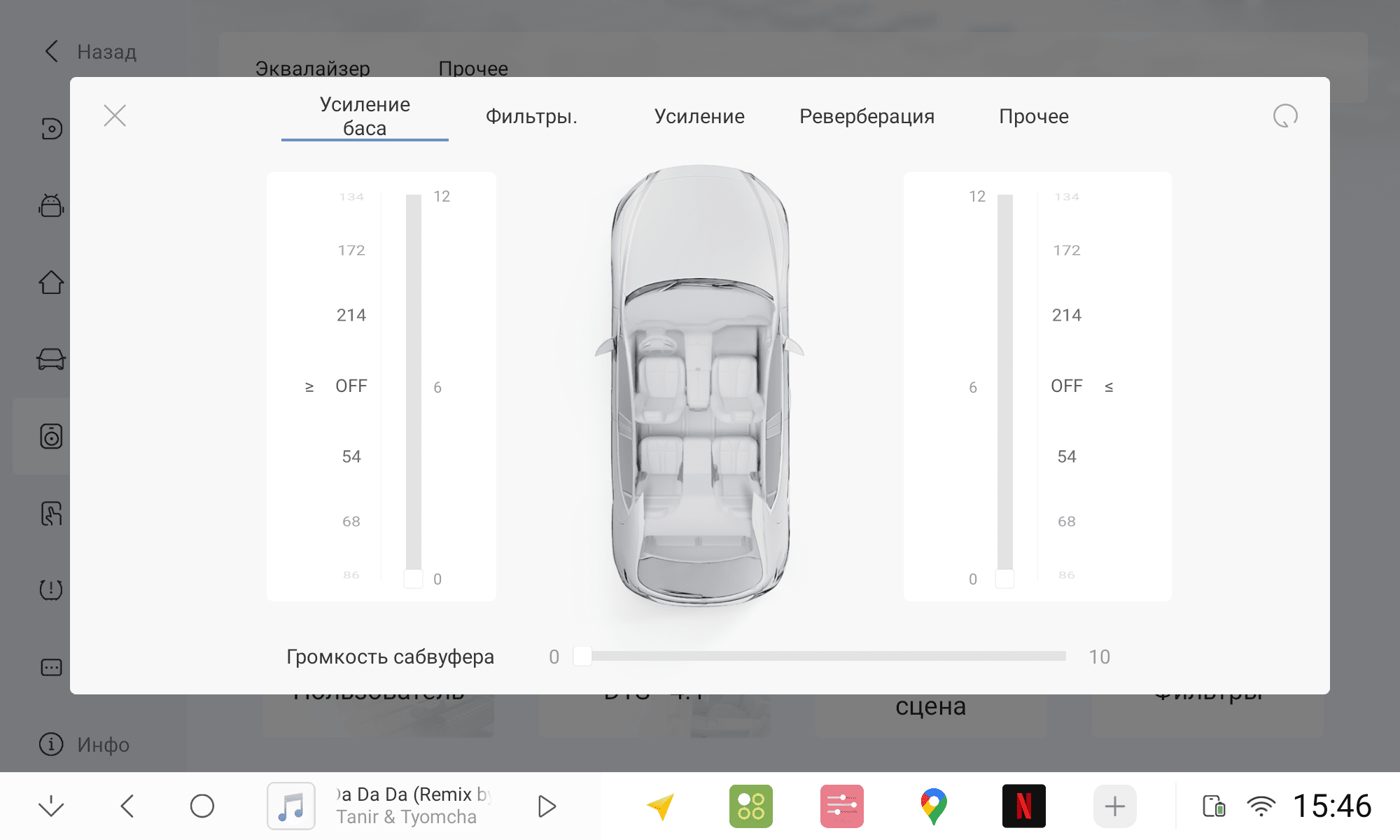This screenshot has width=1400, height=840.
Task: Select frequency 54 in the right picker
Action: coord(1067,456)
